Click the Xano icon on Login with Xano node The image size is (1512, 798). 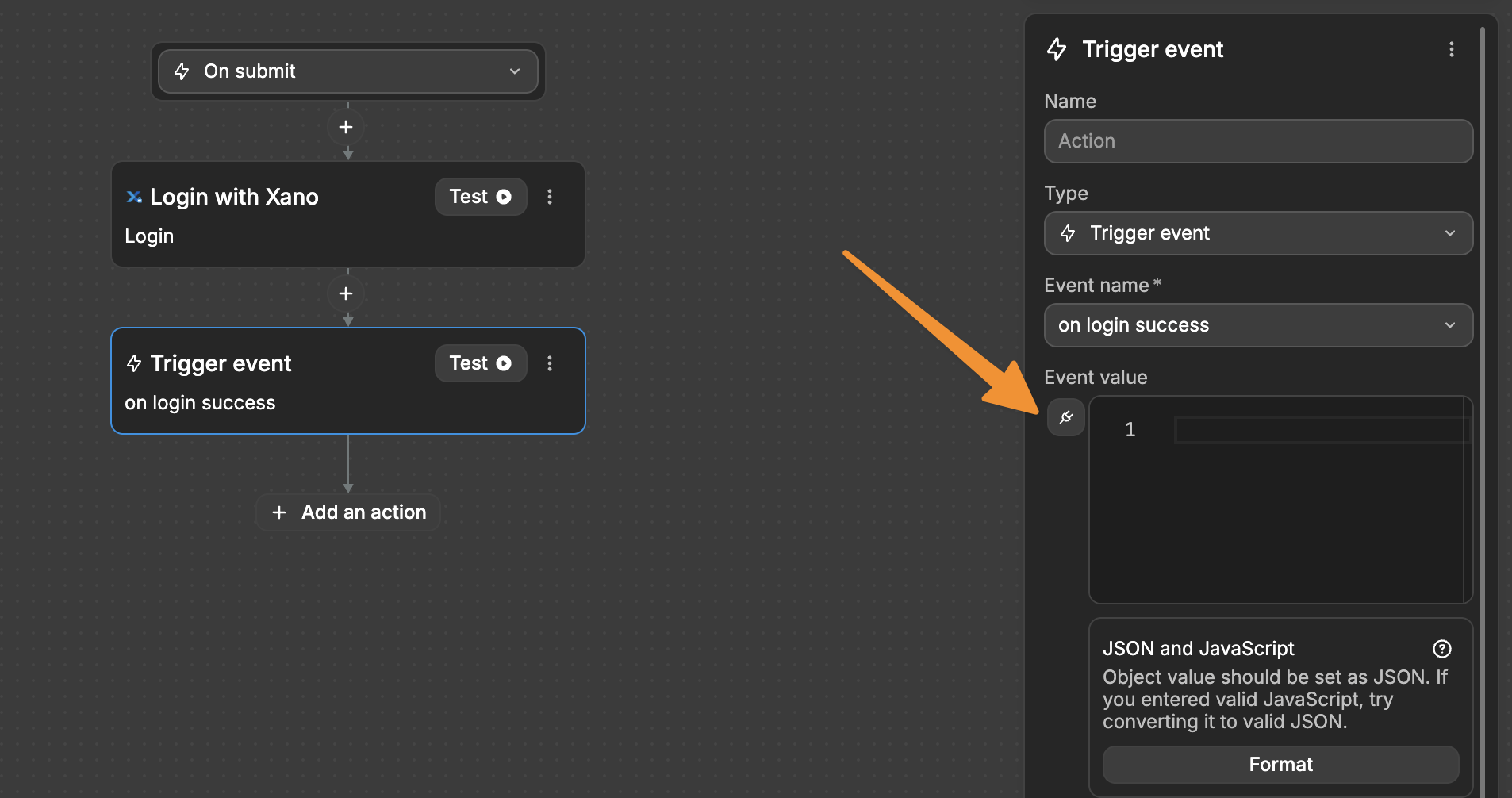(x=135, y=197)
